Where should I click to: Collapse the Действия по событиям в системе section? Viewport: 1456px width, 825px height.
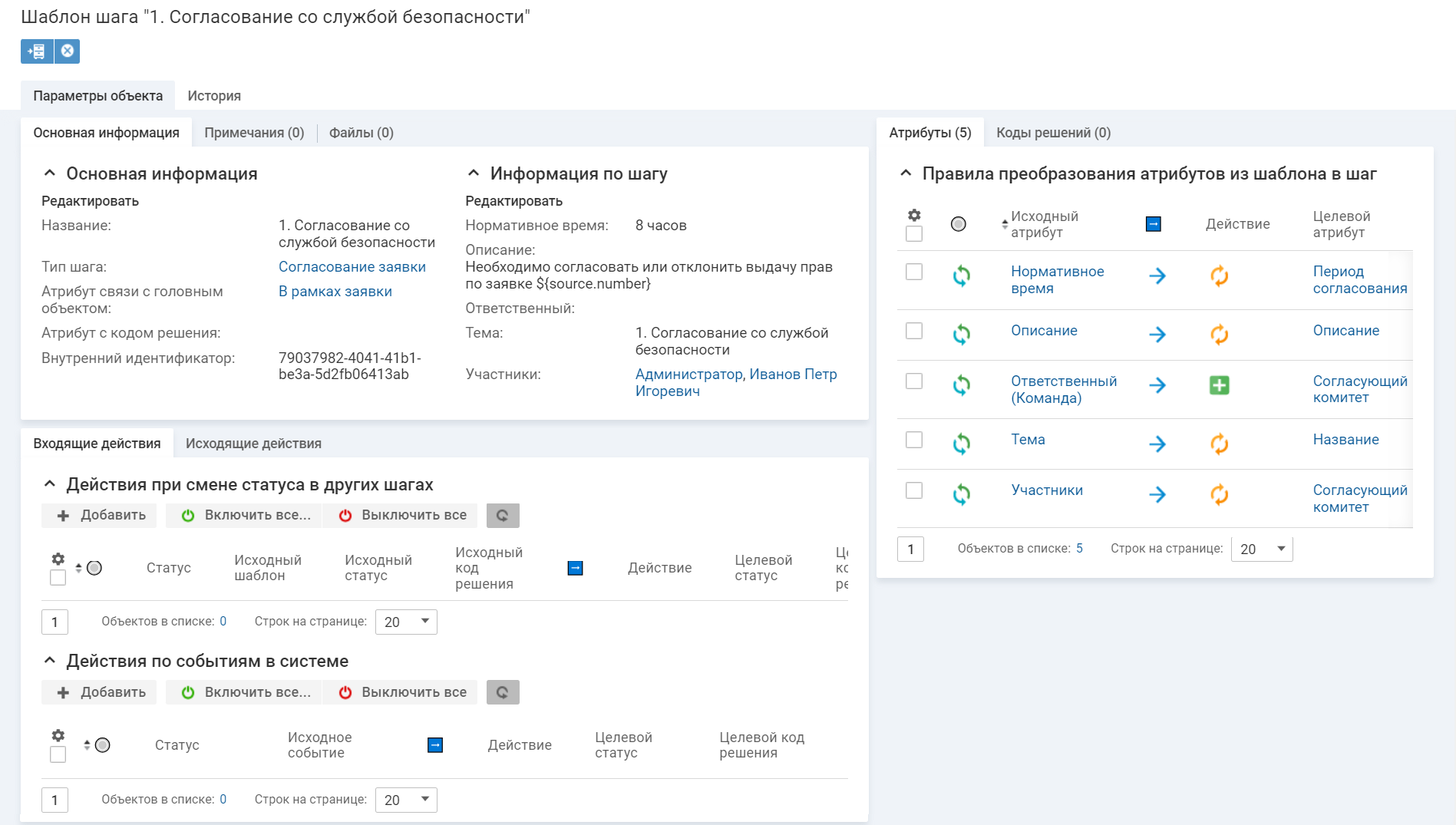click(x=50, y=661)
